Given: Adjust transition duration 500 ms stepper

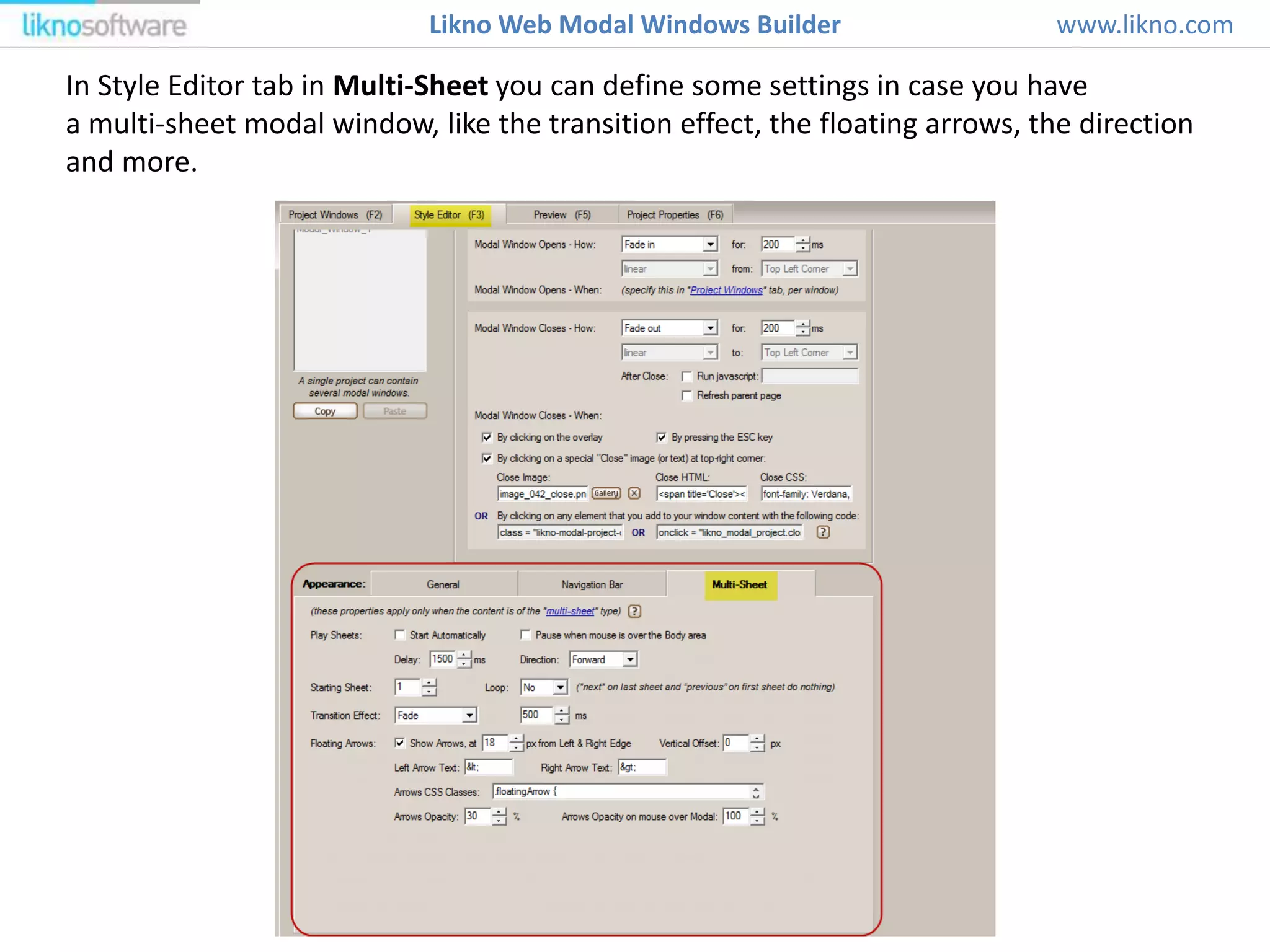Looking at the screenshot, I should coord(562,715).
